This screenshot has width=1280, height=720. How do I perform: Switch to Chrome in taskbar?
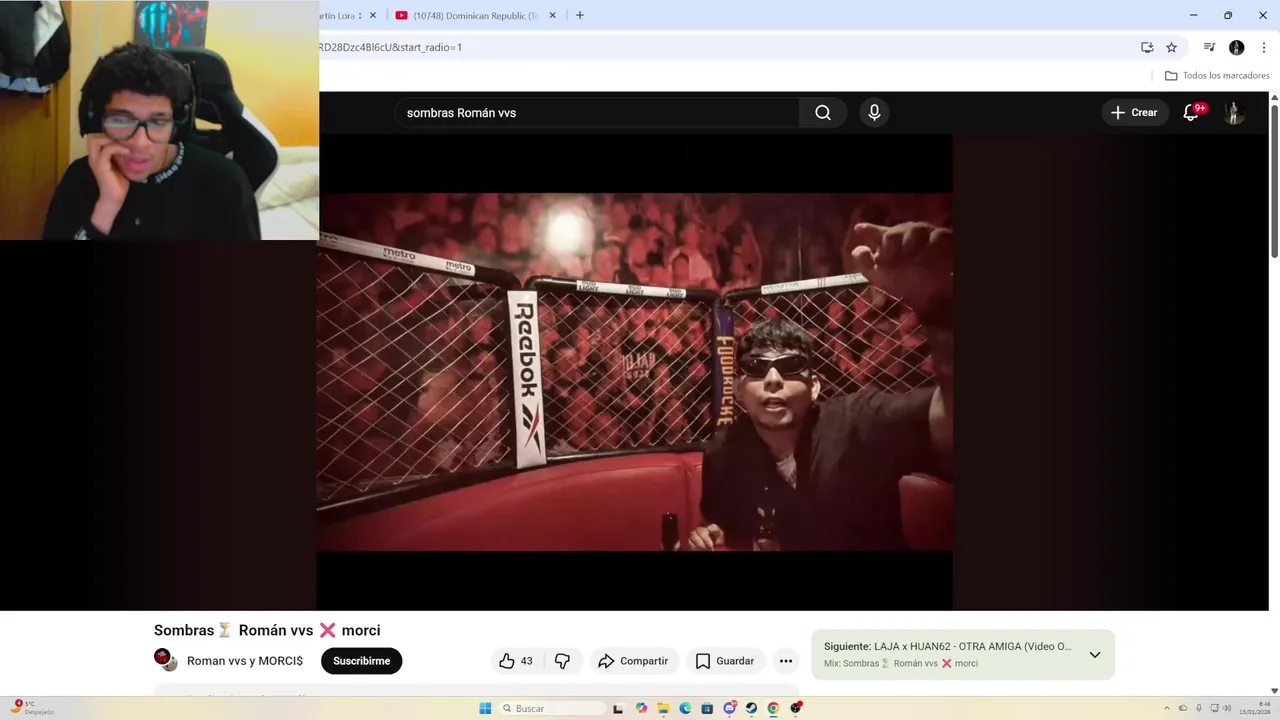(774, 708)
